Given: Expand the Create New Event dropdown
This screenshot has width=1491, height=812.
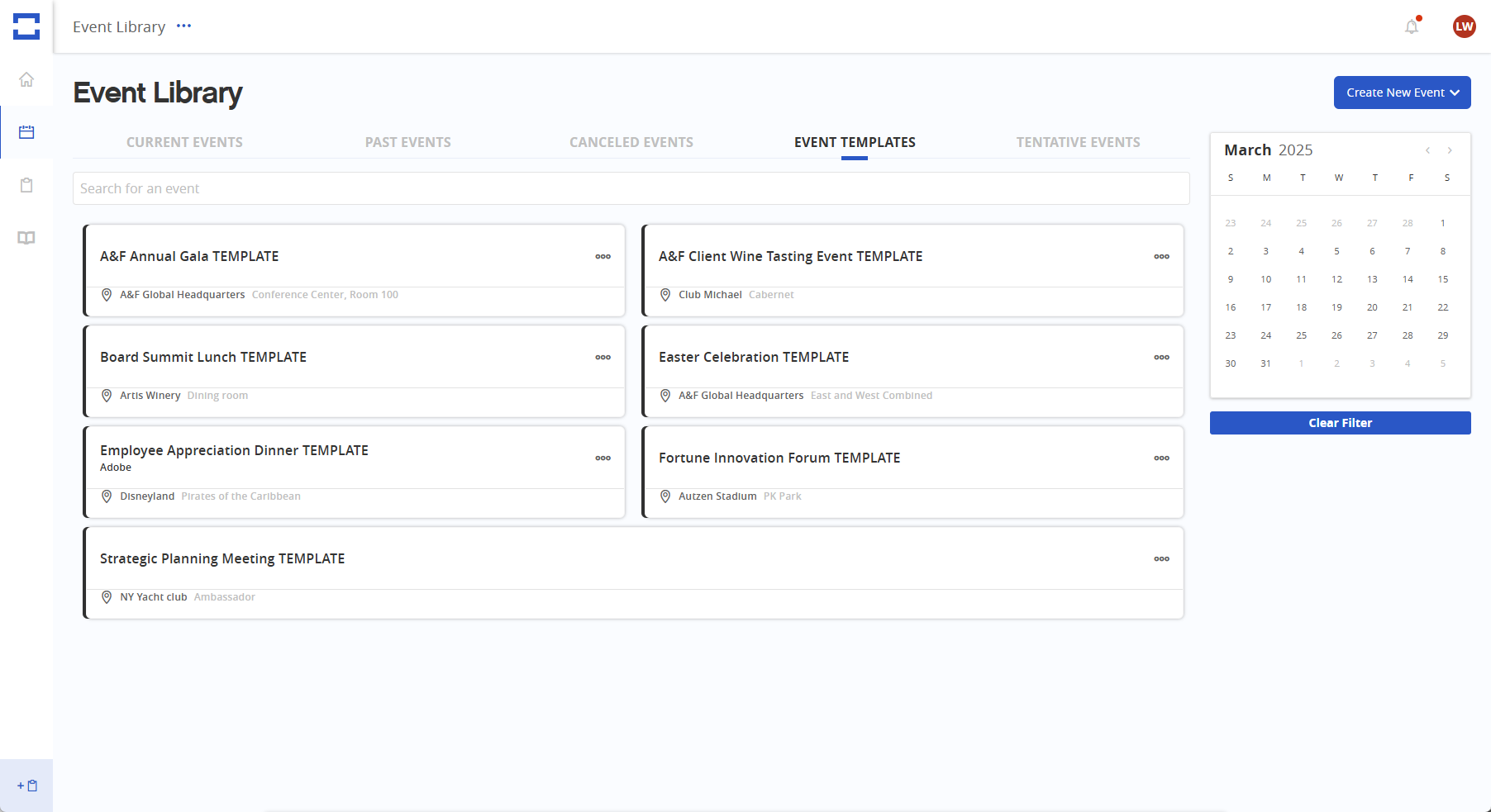Looking at the screenshot, I should tap(1402, 93).
